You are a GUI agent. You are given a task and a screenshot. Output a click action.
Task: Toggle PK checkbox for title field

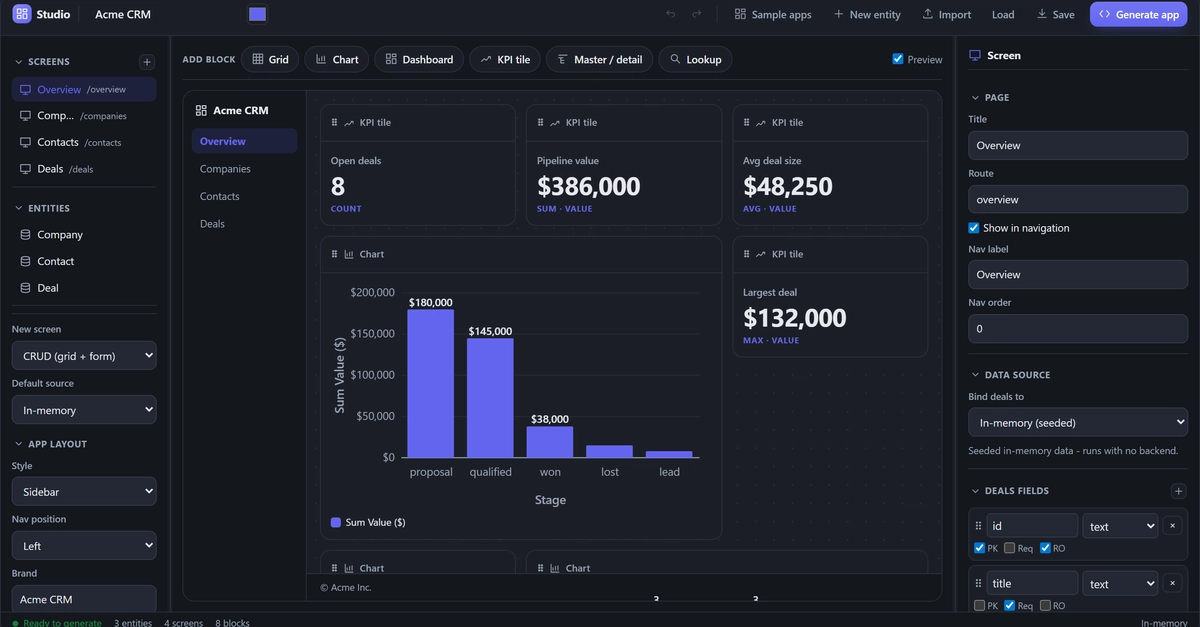click(979, 606)
